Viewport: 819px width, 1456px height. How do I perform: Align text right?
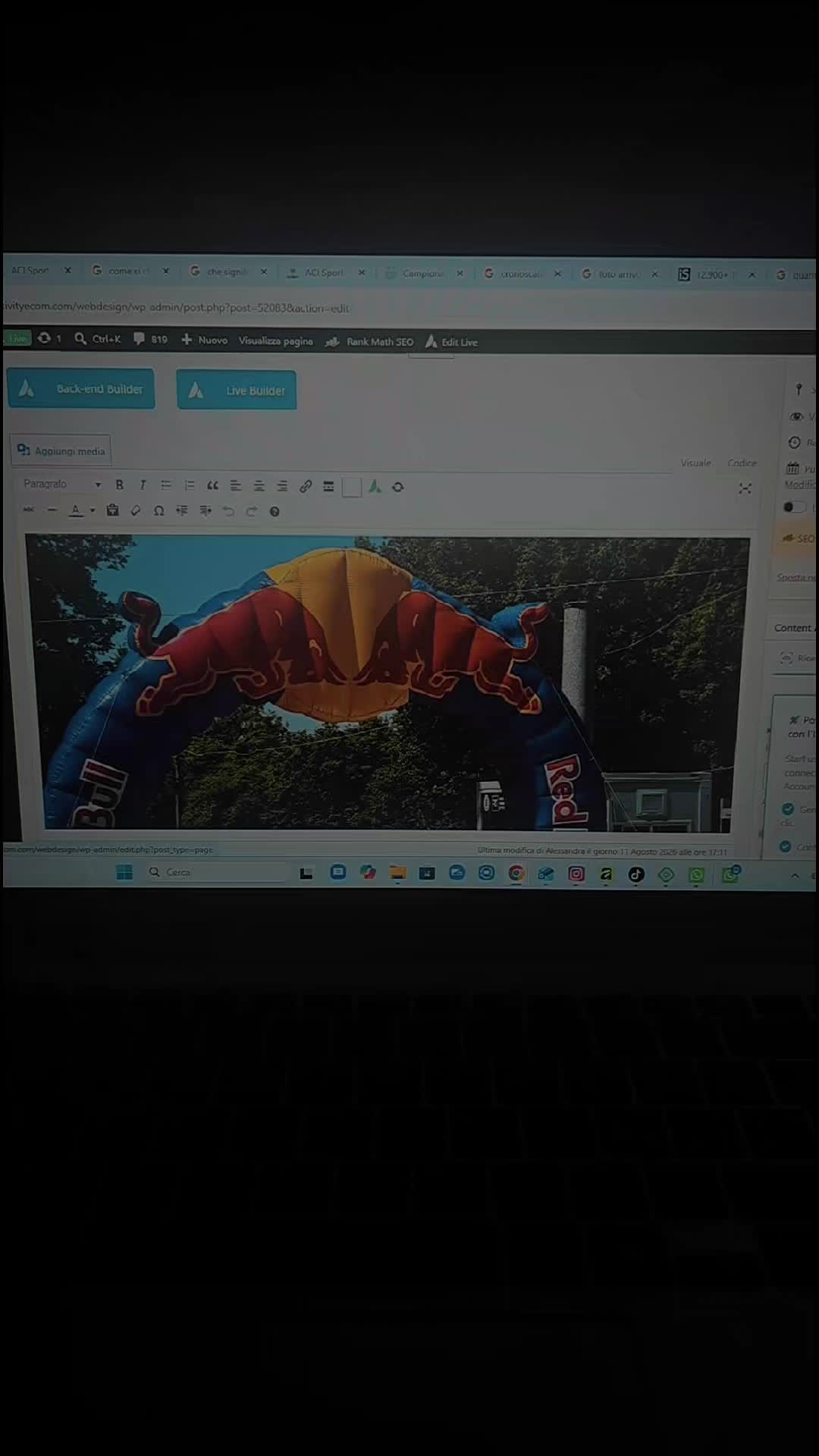tap(282, 486)
